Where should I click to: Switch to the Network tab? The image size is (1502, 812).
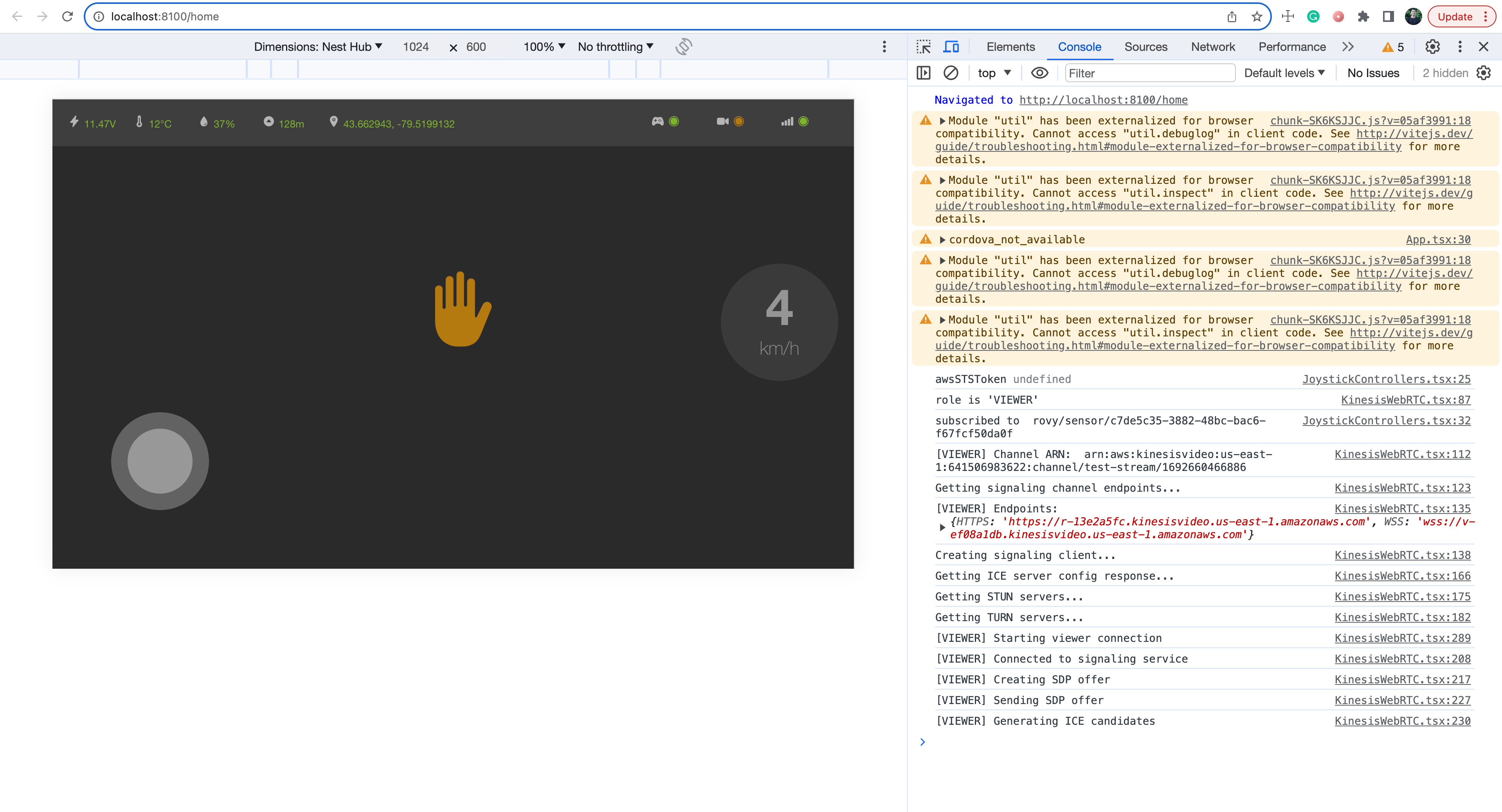[1213, 47]
